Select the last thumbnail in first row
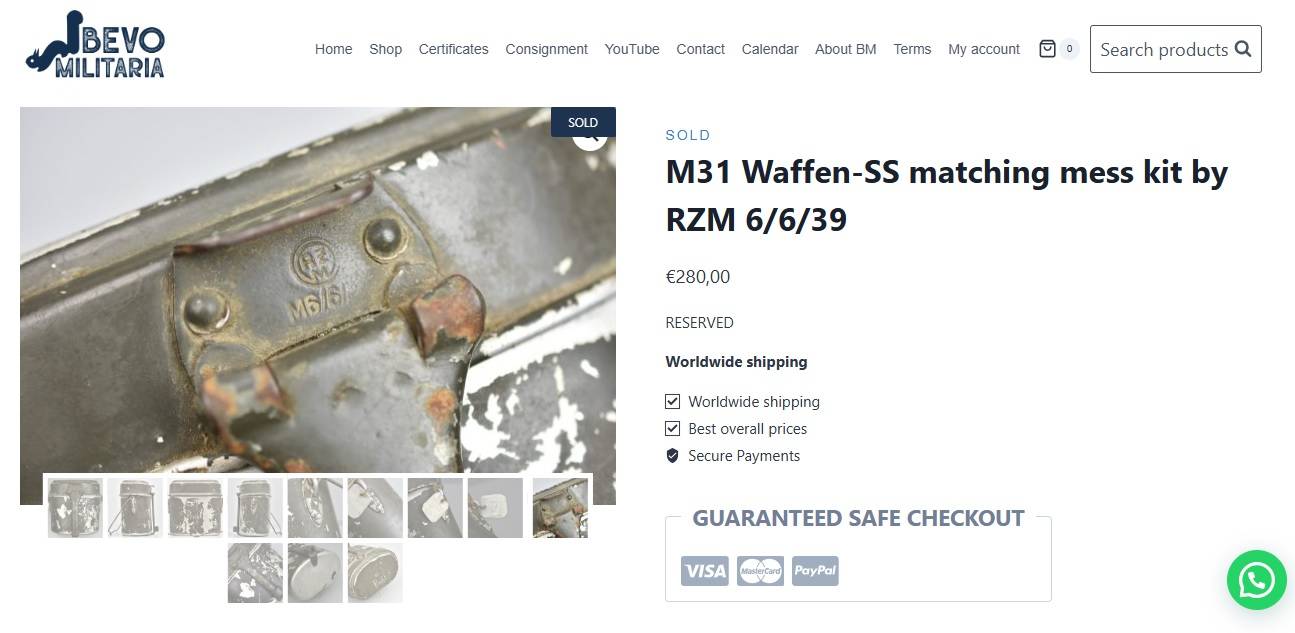Image resolution: width=1295 pixels, height=633 pixels. pyautogui.click(x=560, y=508)
